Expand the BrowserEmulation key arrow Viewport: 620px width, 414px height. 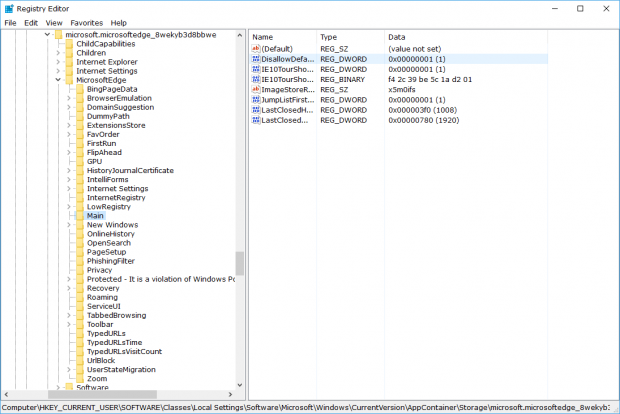pos(69,98)
